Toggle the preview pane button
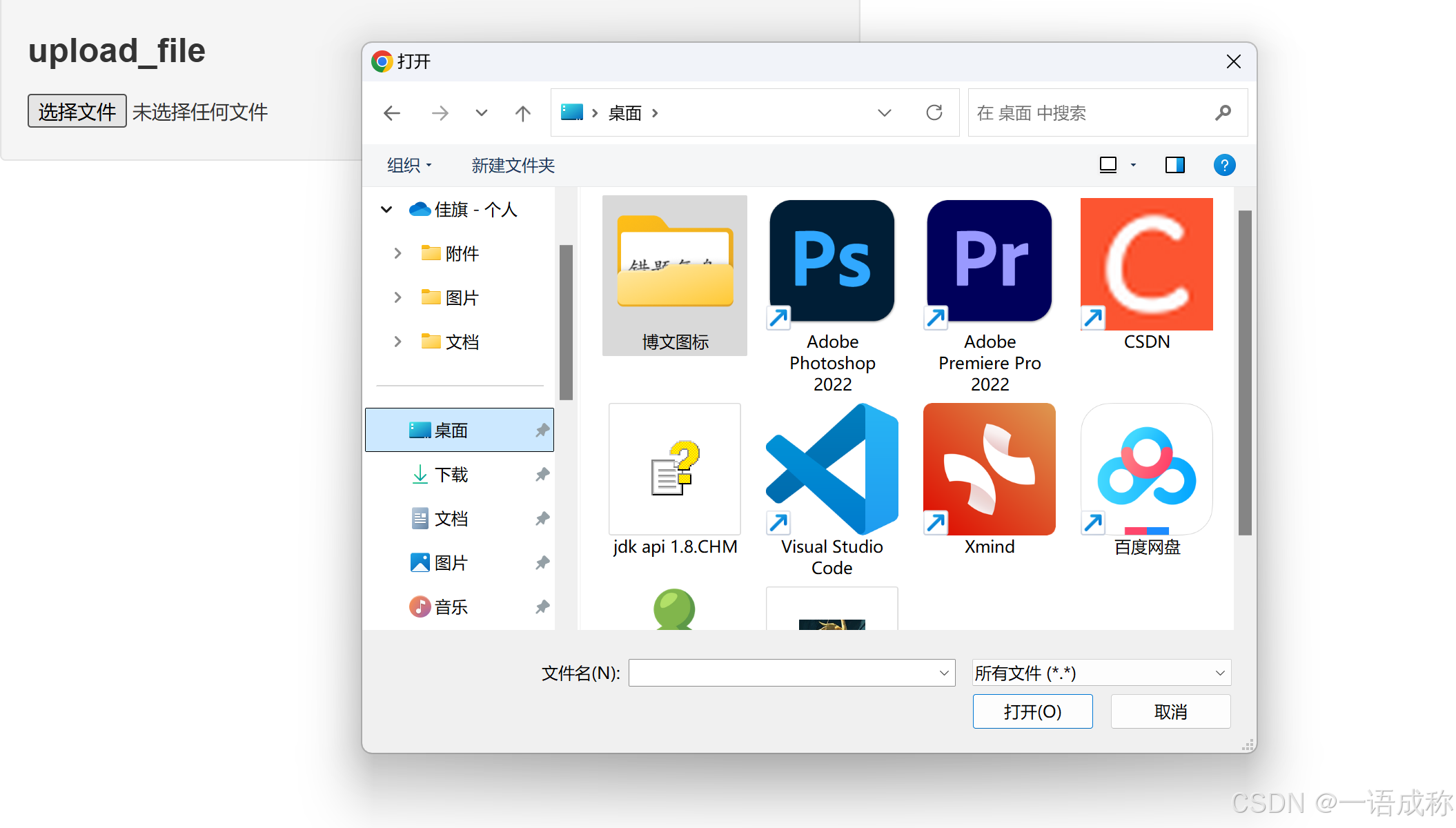This screenshot has height=828, width=1456. point(1174,165)
